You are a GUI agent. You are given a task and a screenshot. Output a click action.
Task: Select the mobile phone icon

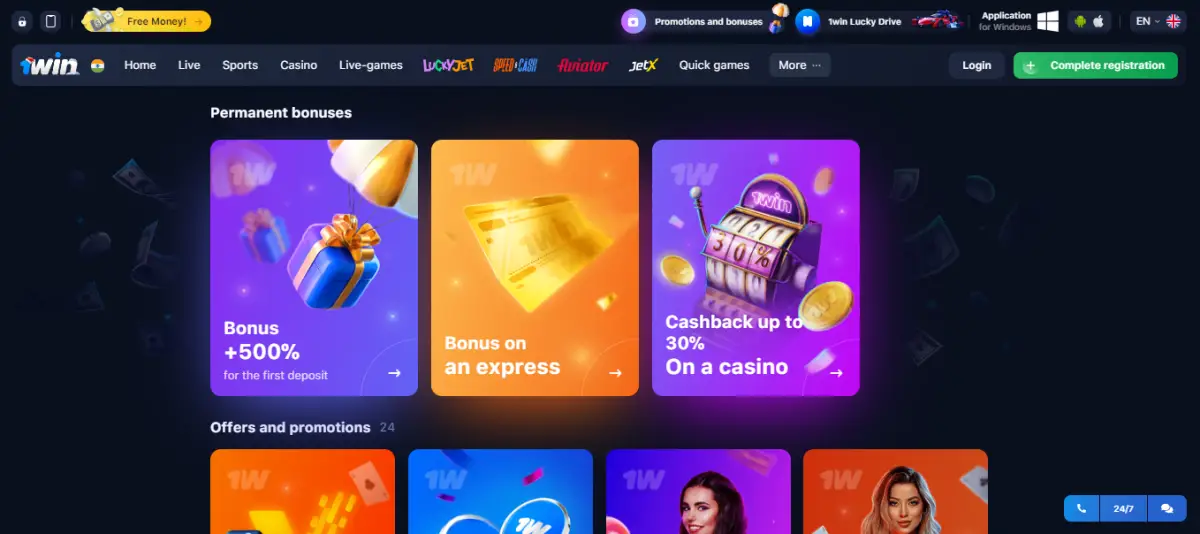[x=51, y=21]
